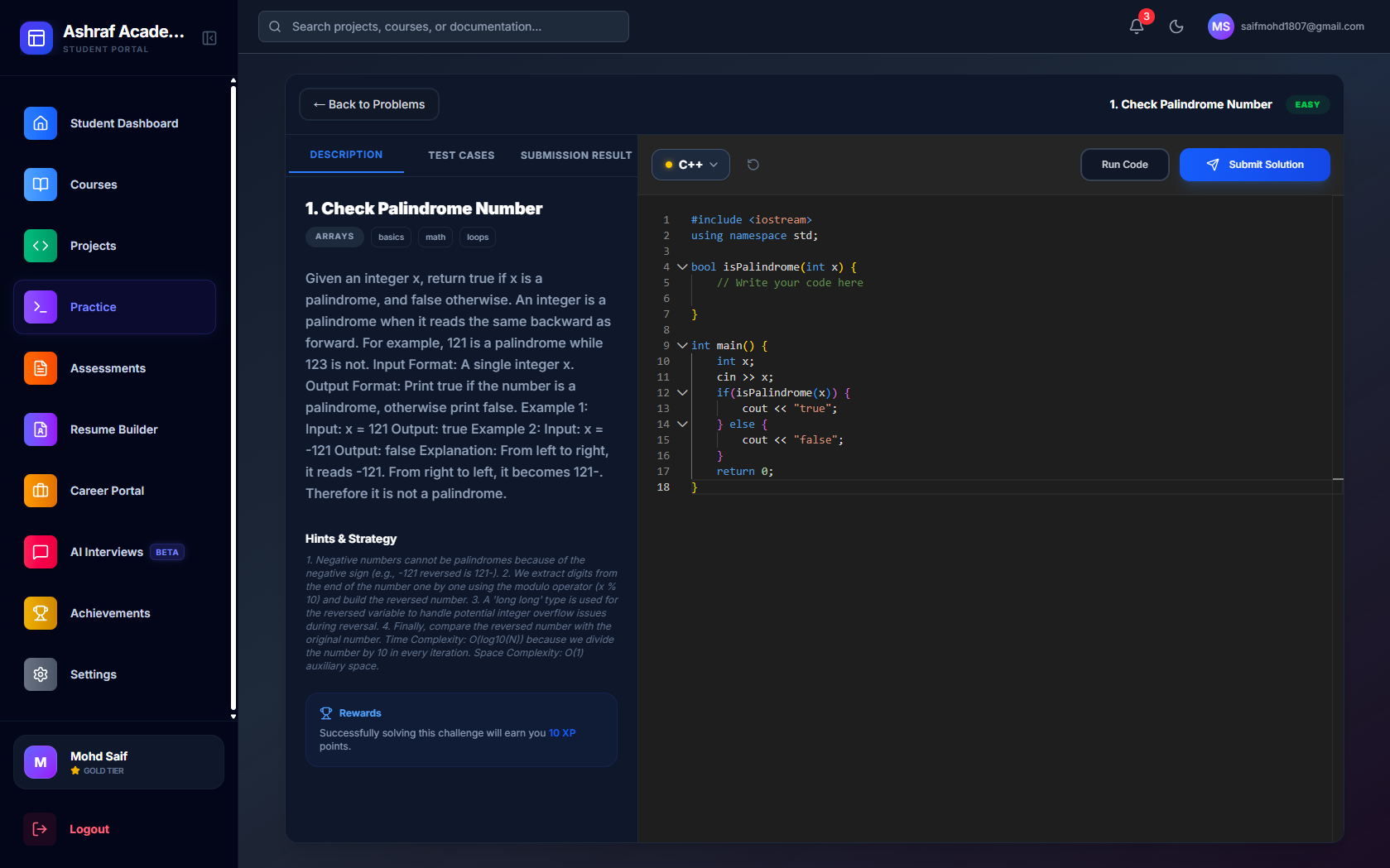Open Settings gear icon

point(41,674)
